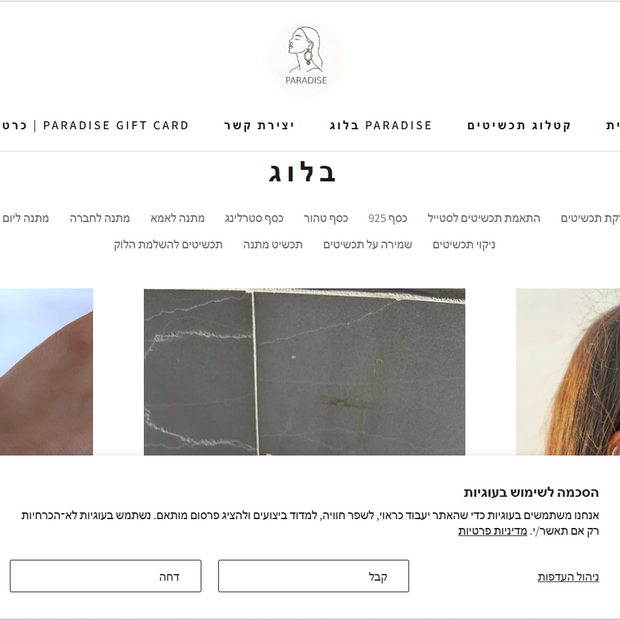Choose תכשיט מתנה blog tag
The width and height of the screenshot is (620, 620).
tap(273, 245)
